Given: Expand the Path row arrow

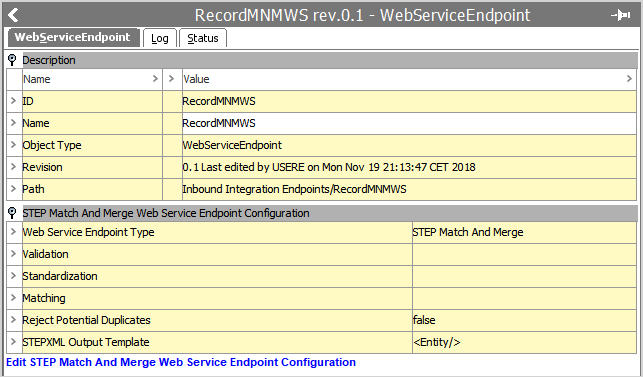Looking at the screenshot, I should [14, 189].
